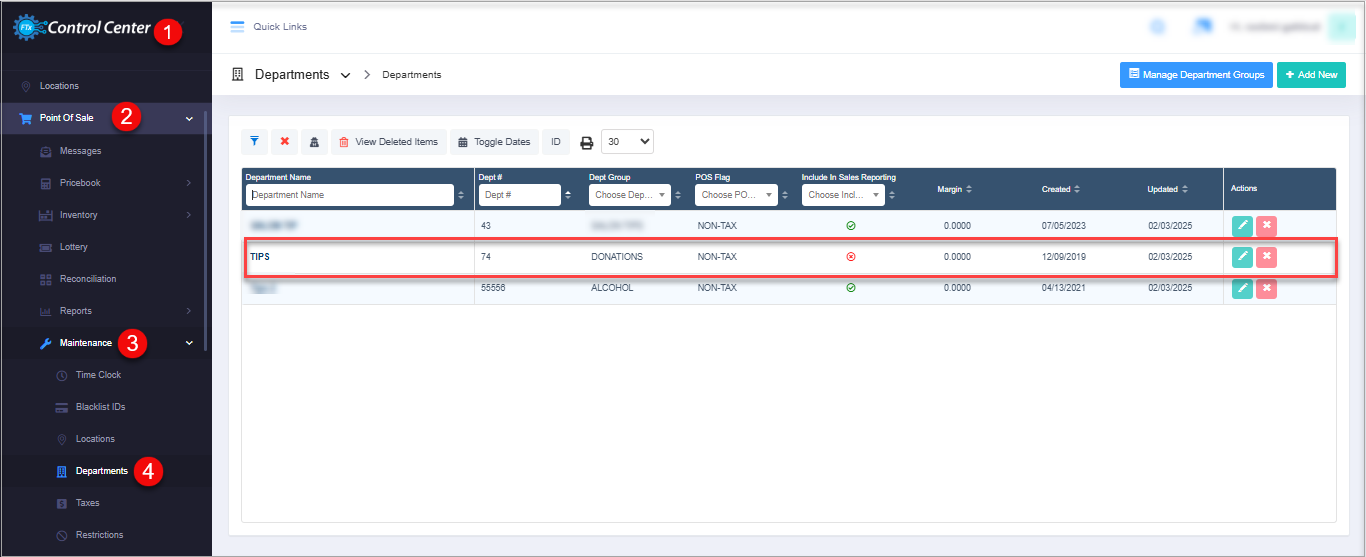Click edit pencil for department 43
1366x557 pixels.
(1242, 226)
